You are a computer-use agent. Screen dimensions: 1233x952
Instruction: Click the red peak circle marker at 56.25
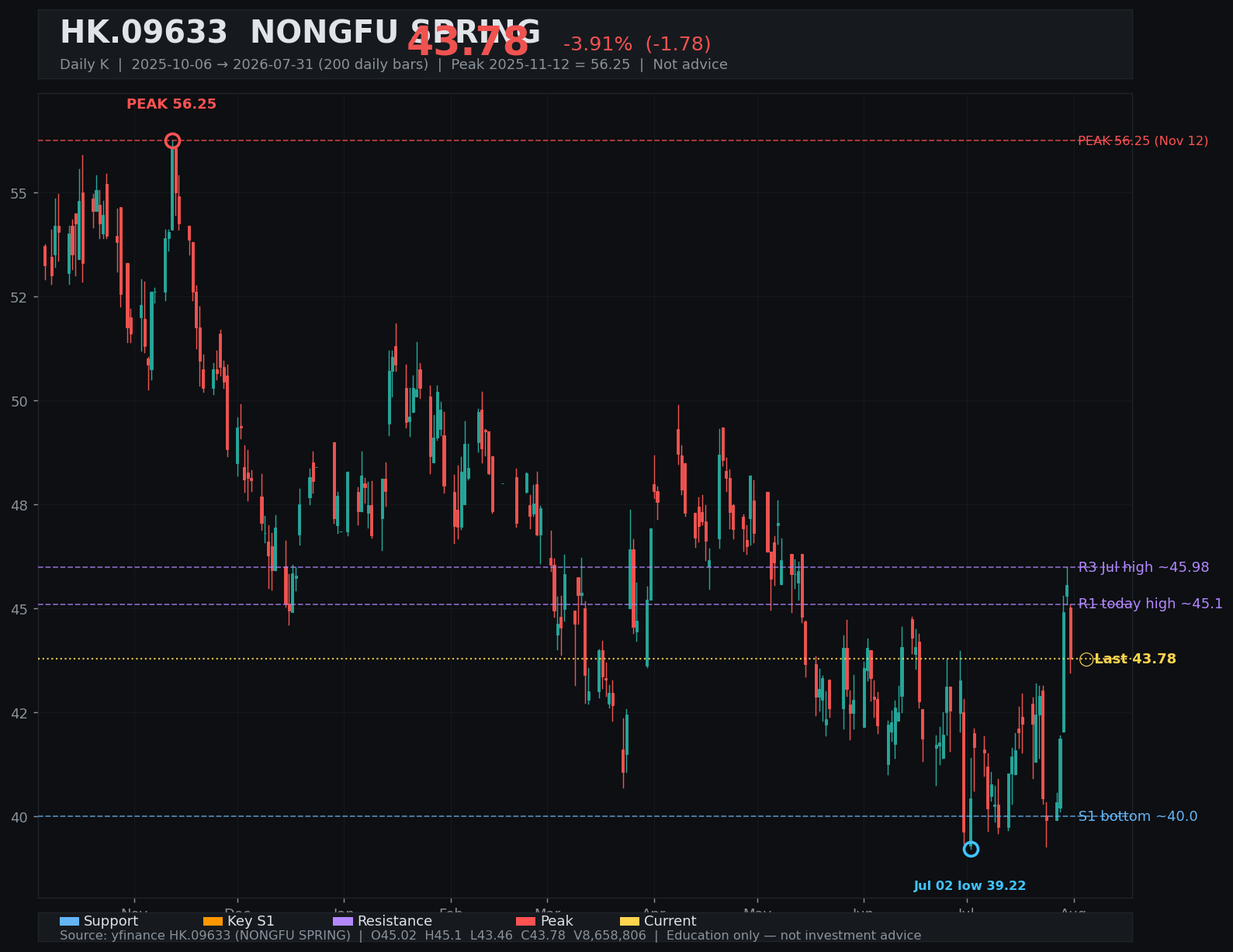[172, 140]
